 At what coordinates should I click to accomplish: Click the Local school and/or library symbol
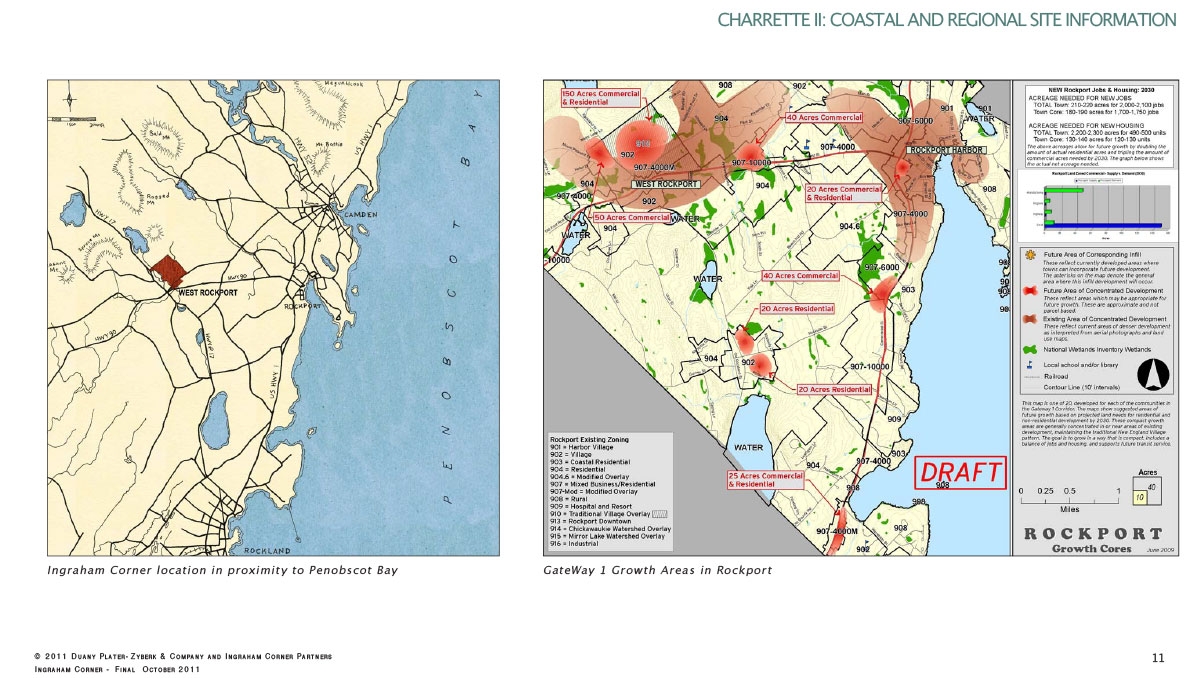pos(1029,365)
